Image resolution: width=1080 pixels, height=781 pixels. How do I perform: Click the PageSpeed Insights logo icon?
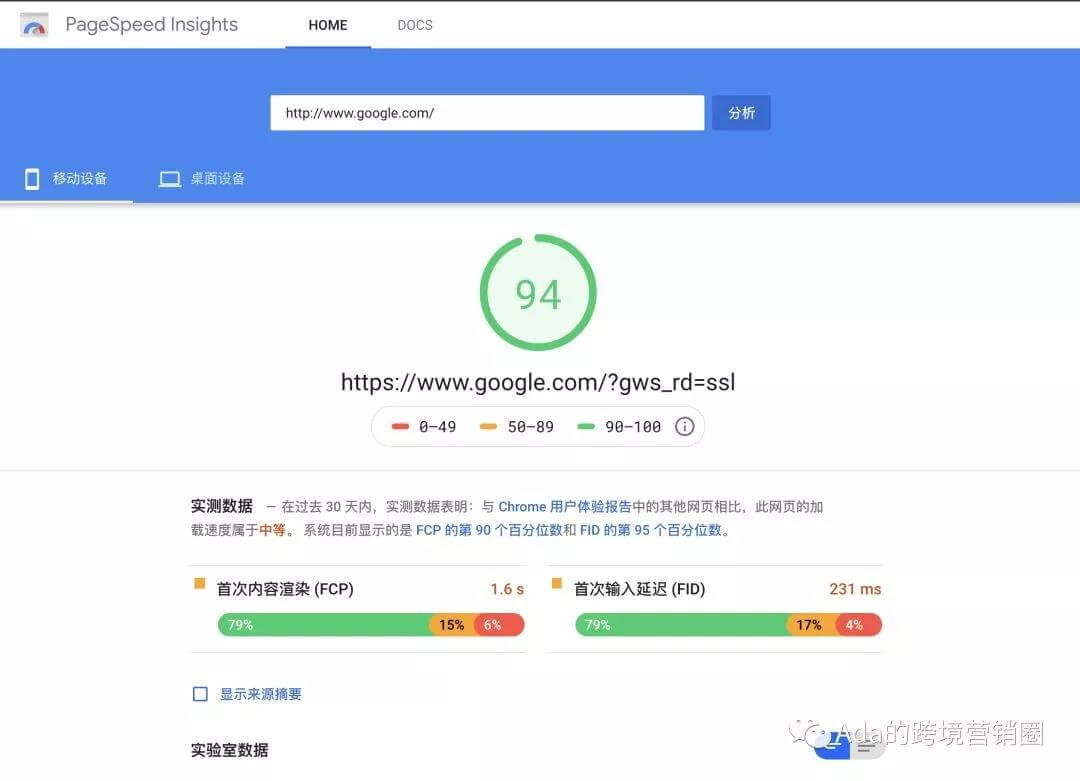(x=34, y=26)
